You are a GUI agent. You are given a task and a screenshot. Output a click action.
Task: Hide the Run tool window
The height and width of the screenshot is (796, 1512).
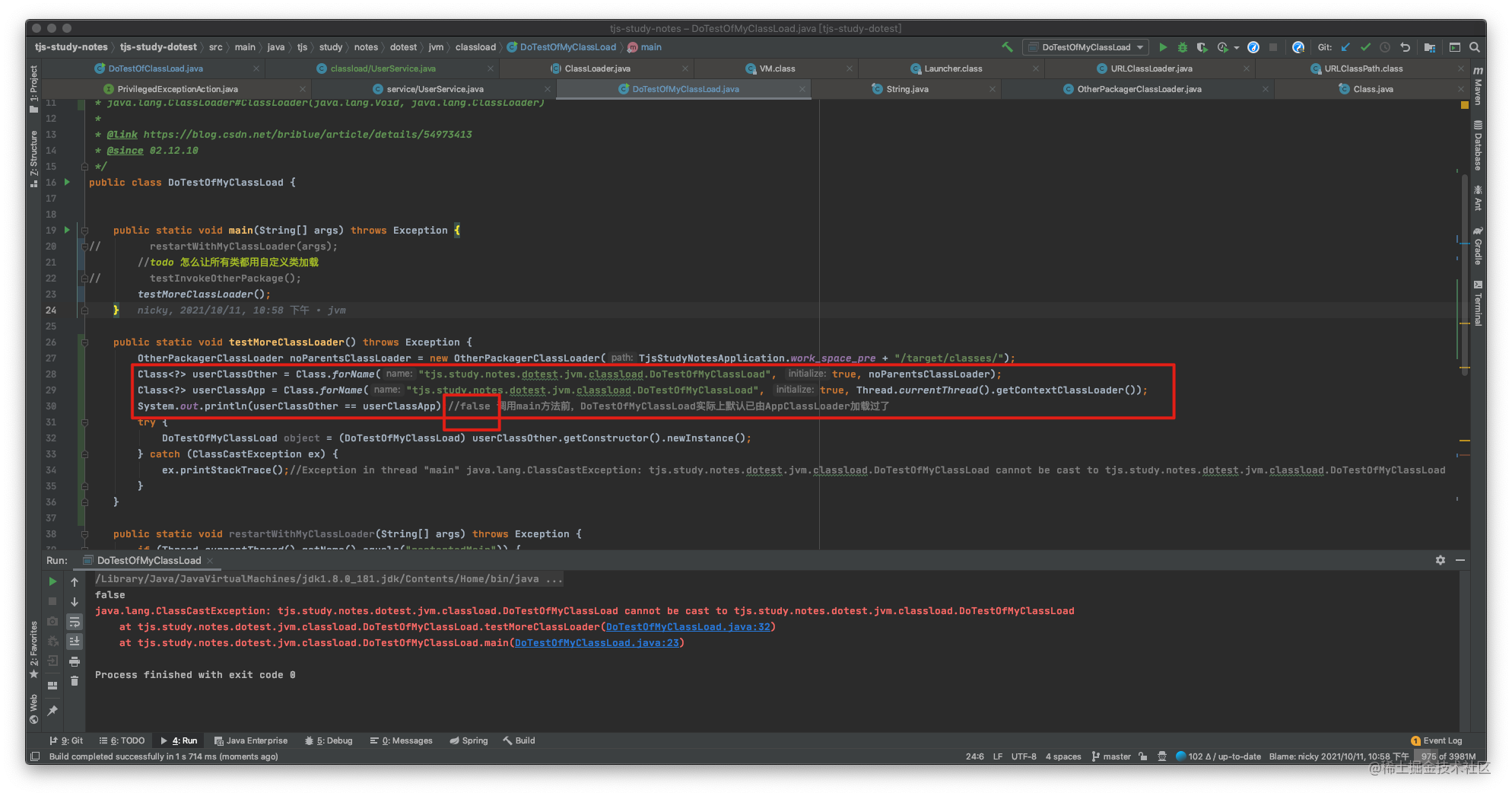[1460, 560]
